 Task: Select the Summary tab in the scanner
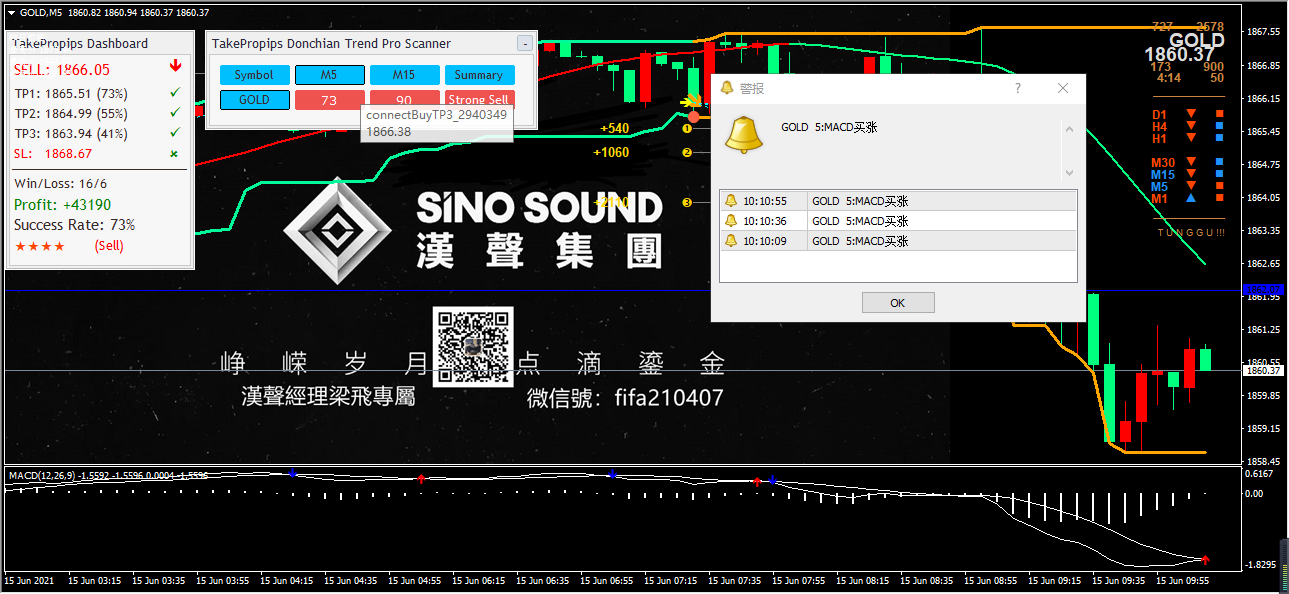pyautogui.click(x=479, y=74)
